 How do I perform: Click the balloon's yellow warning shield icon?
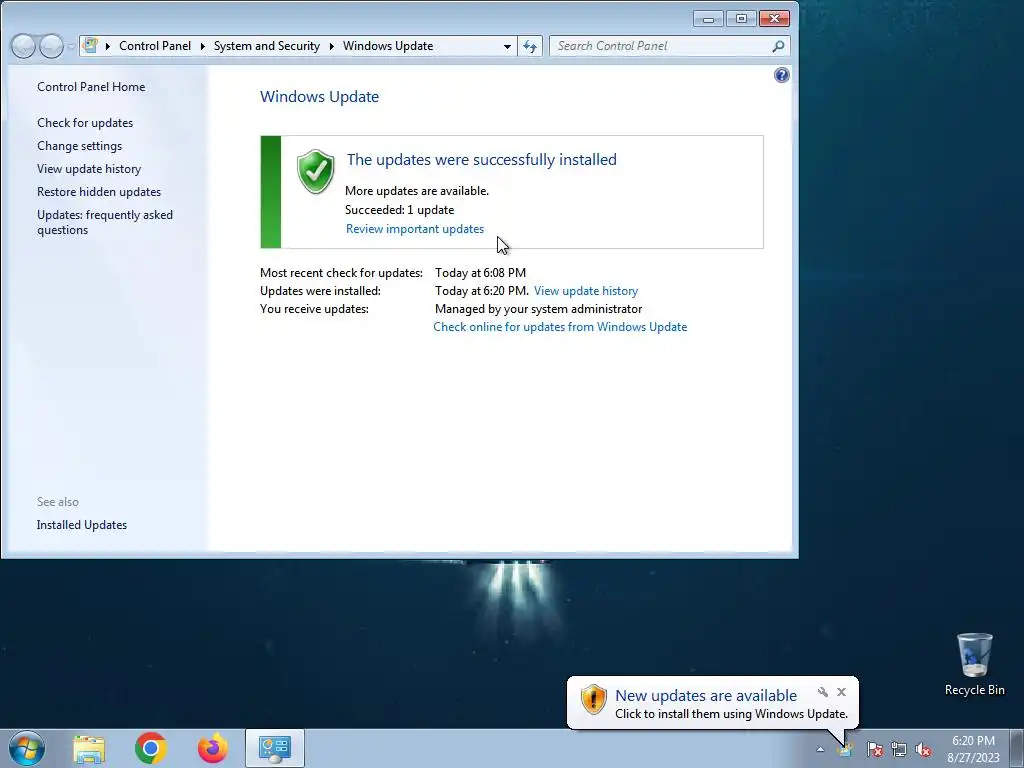pyautogui.click(x=593, y=699)
